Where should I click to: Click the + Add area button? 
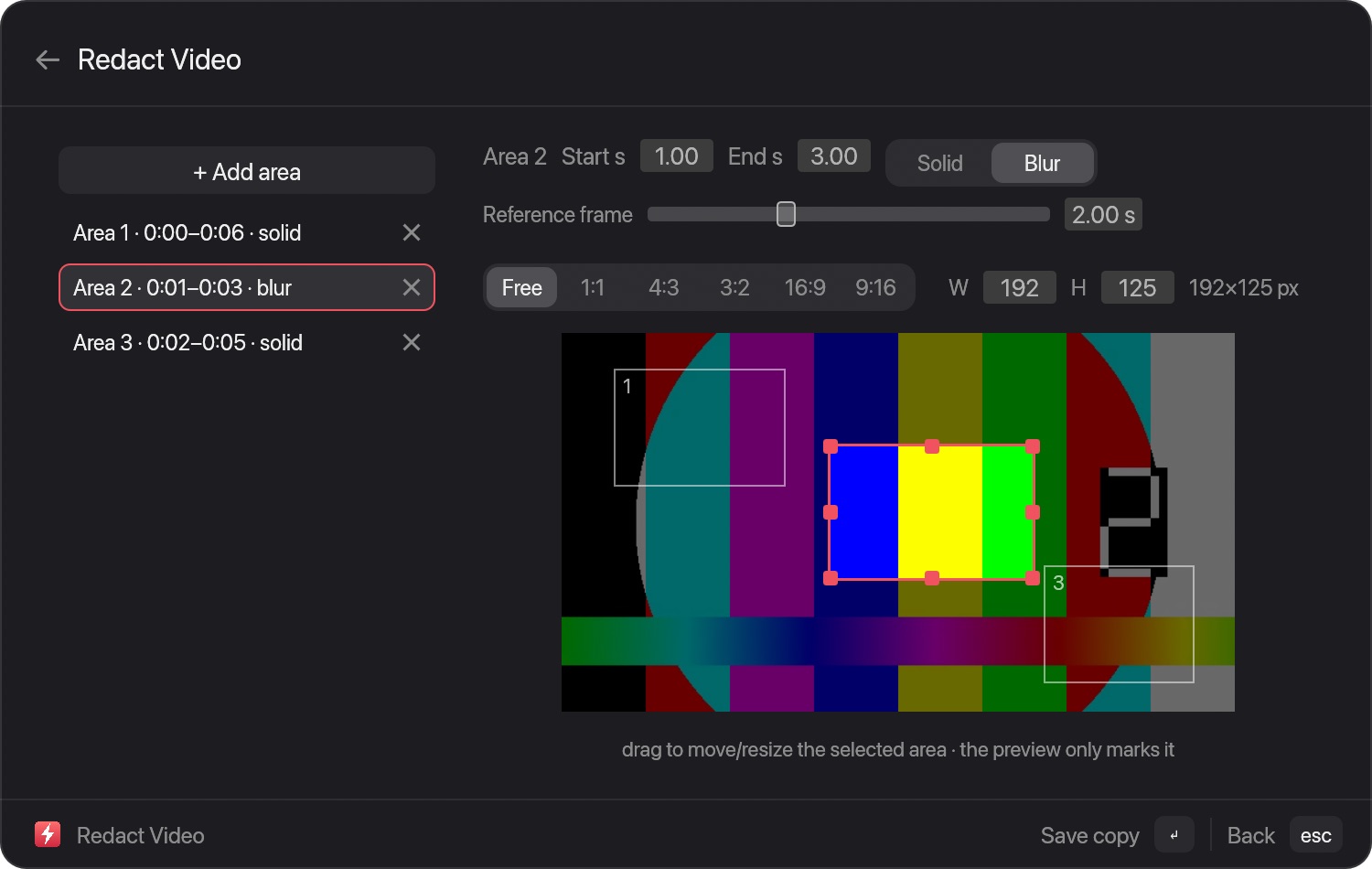click(247, 171)
